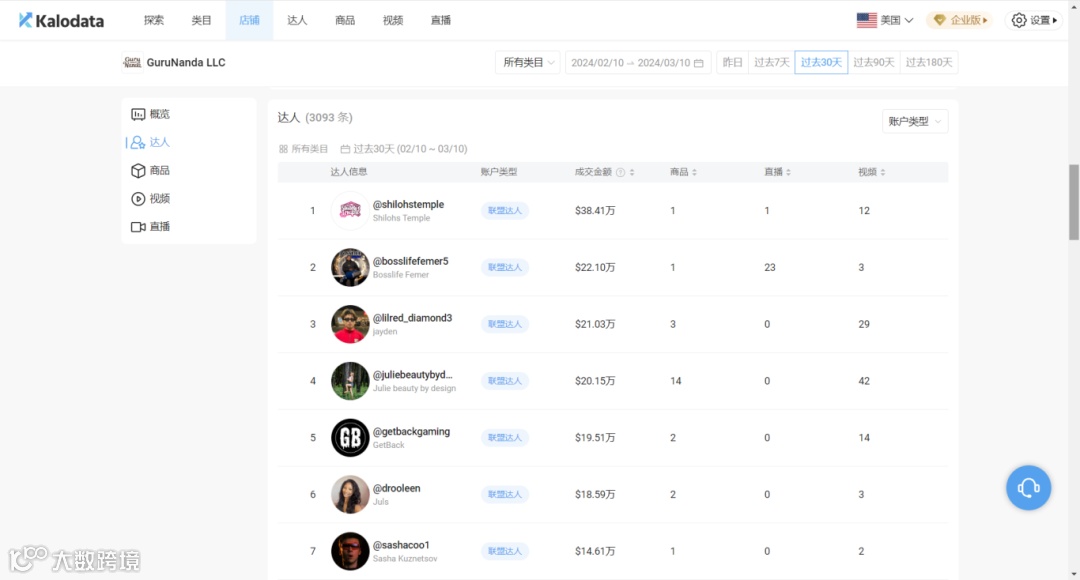Open @bosslifefemer5 avatar
Image resolution: width=1080 pixels, height=580 pixels.
350,267
